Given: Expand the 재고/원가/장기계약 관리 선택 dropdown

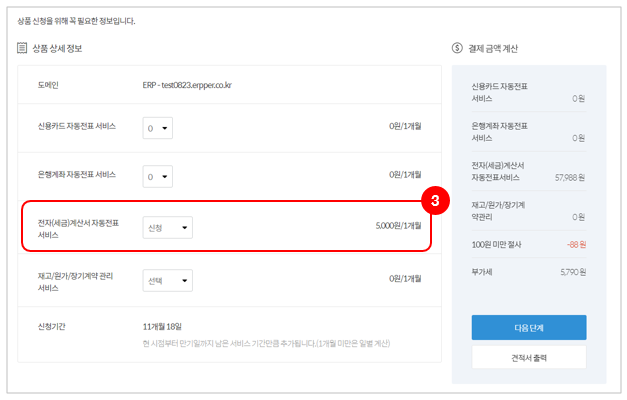Looking at the screenshot, I should point(167,281).
